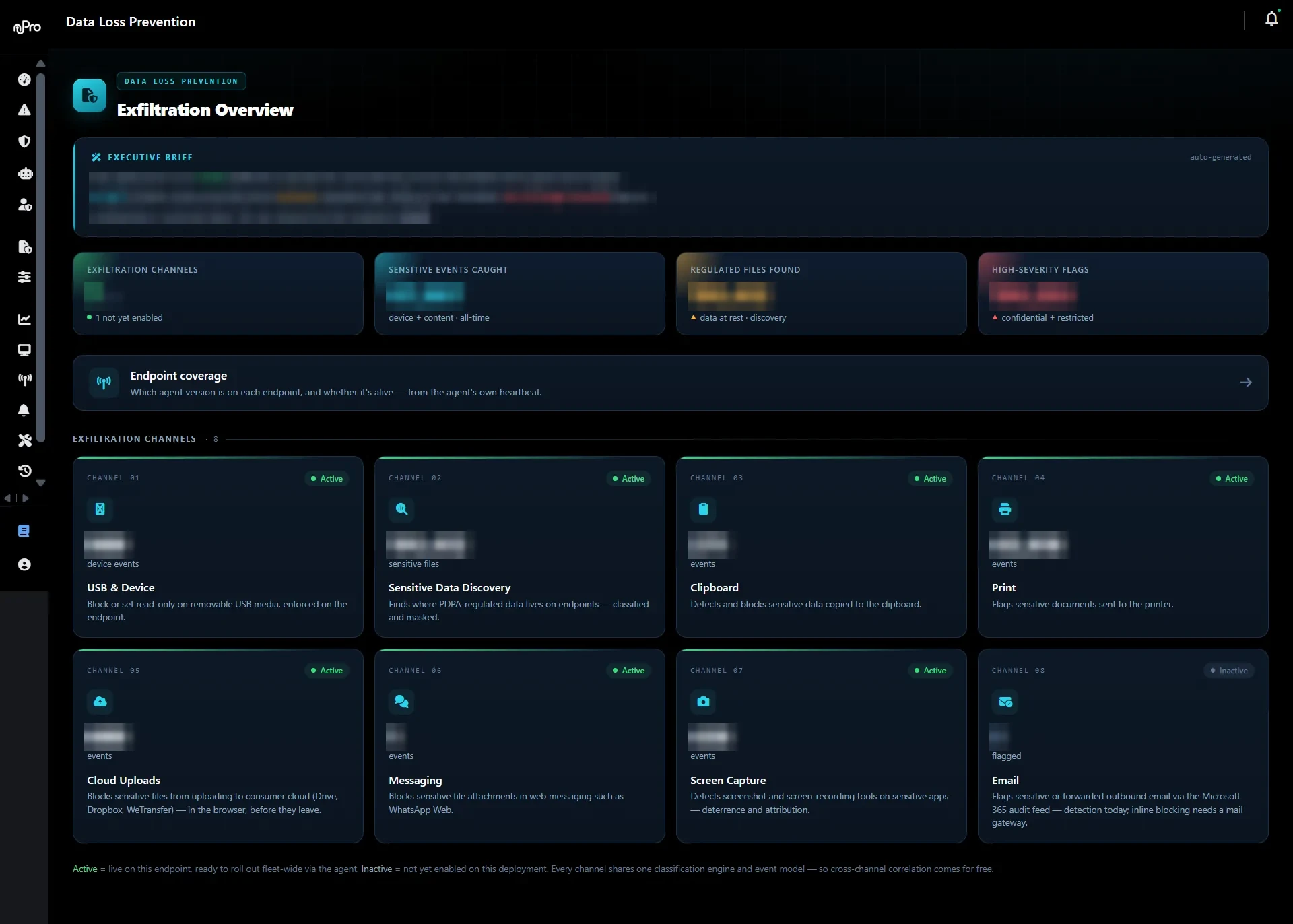Click the Cloud Uploads channel icon

(100, 702)
